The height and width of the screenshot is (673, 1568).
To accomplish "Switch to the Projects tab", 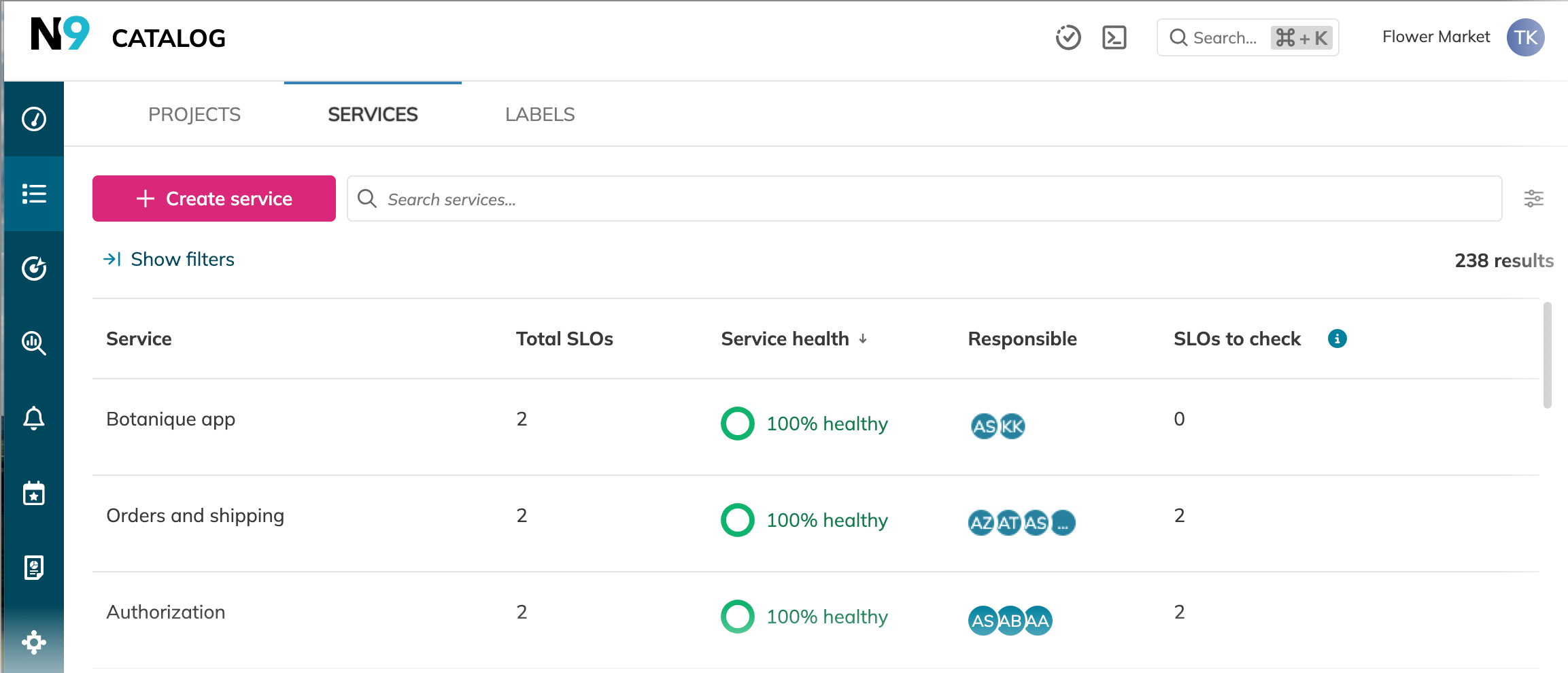I will [194, 114].
